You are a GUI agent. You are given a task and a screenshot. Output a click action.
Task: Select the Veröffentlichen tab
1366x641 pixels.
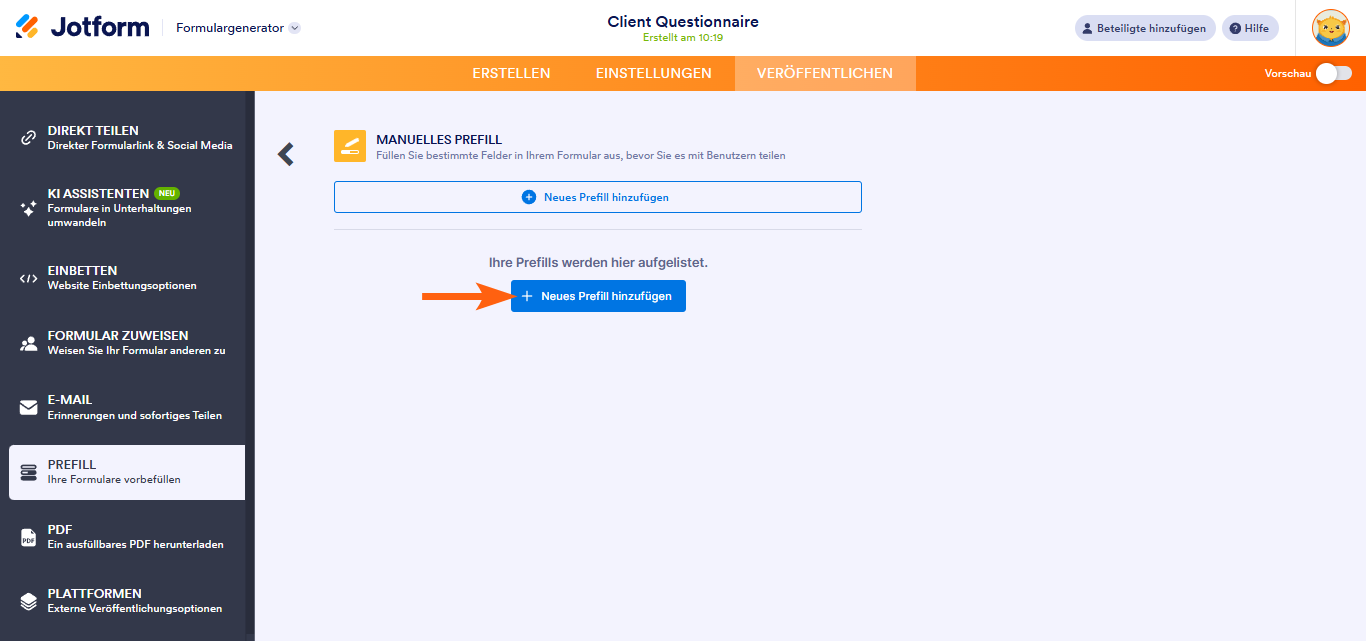pyautogui.click(x=824, y=73)
